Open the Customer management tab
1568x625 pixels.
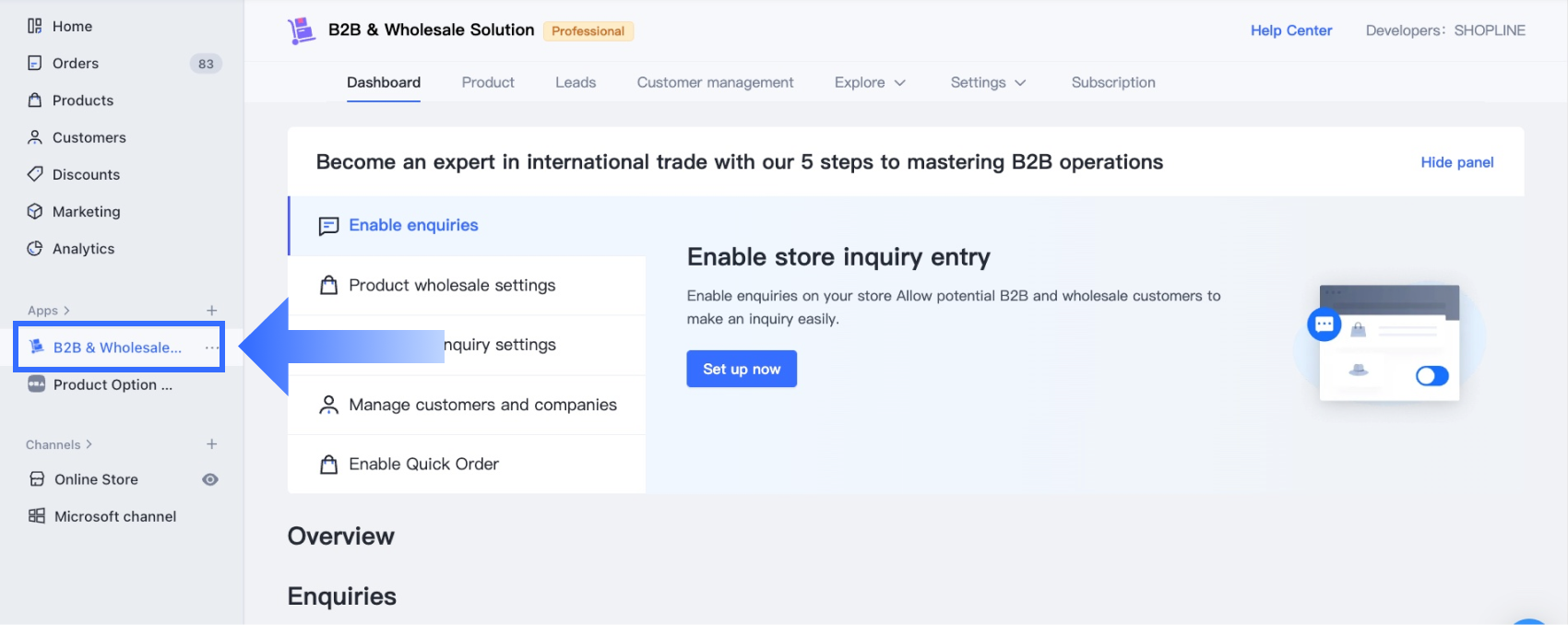coord(715,83)
